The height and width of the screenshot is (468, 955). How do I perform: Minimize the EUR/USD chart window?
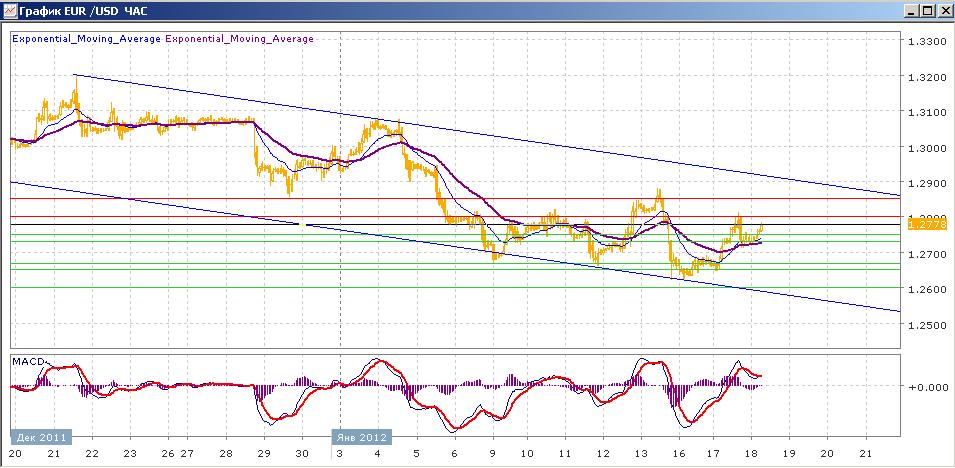911,11
